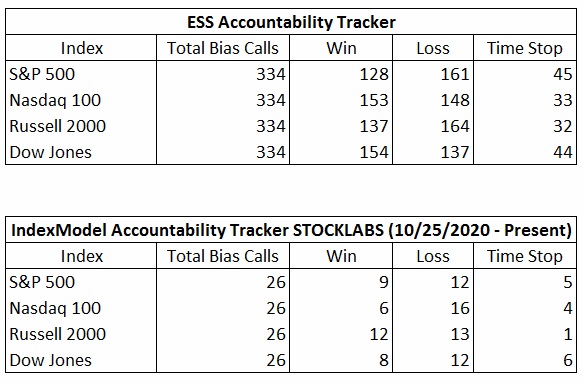Select the IndexModel Accountability Tracker STOCKLABS title cell
584x384 pixels.
291,230
